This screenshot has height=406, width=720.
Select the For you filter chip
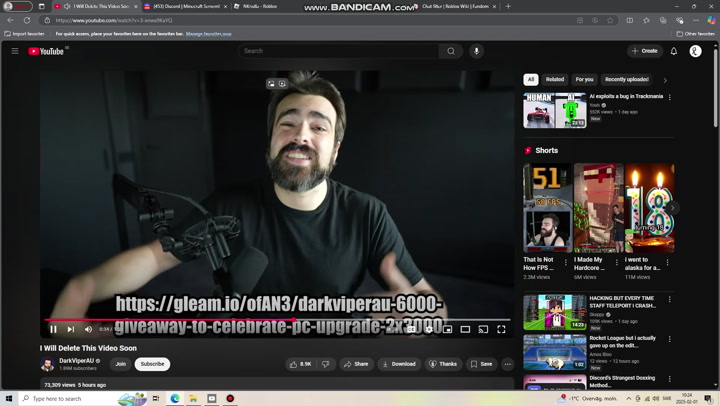tap(584, 79)
